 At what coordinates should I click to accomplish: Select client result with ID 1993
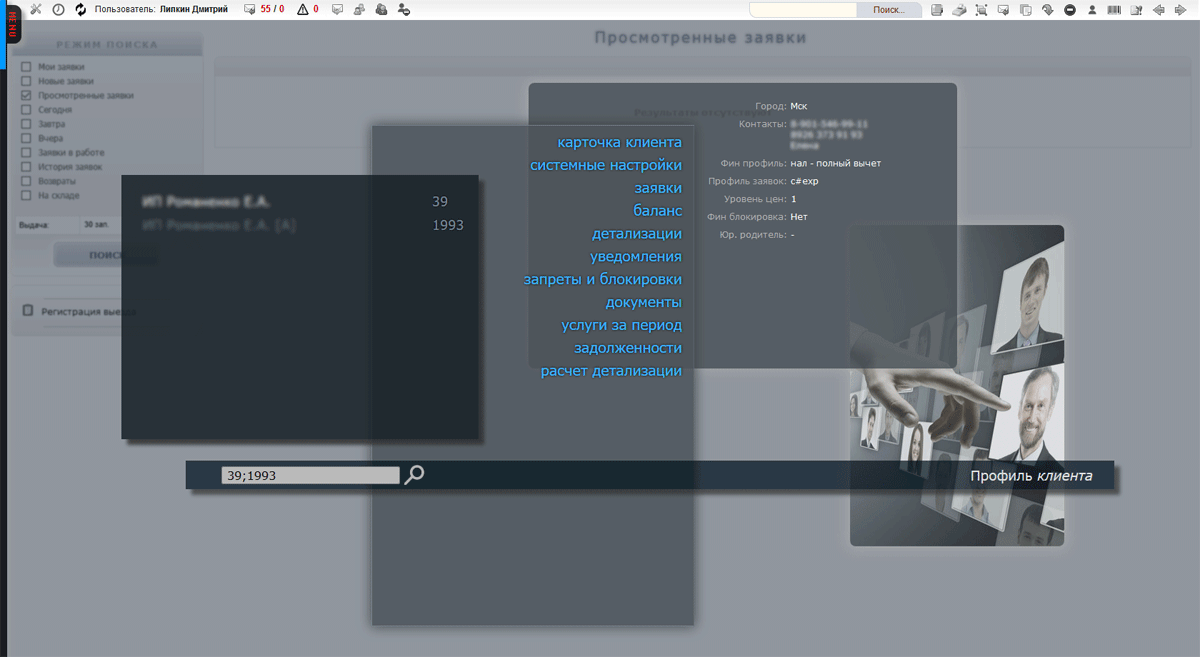tap(300, 226)
